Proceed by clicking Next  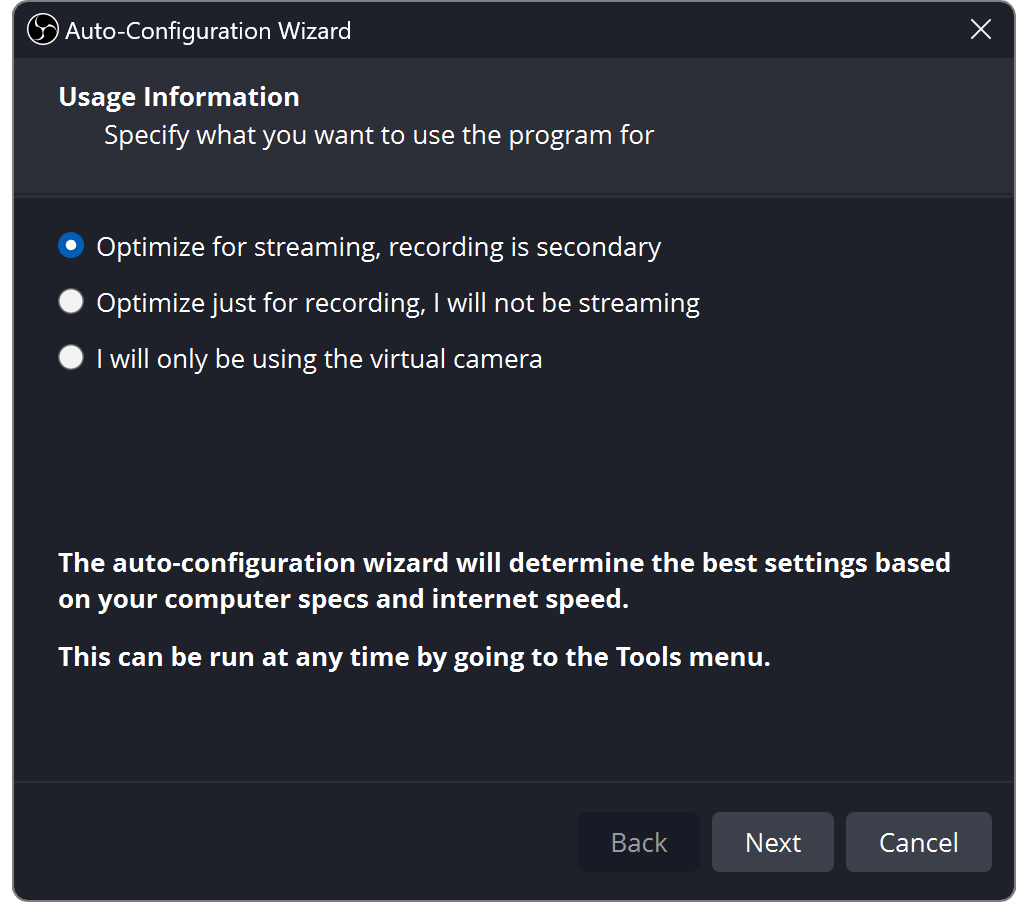pos(772,842)
